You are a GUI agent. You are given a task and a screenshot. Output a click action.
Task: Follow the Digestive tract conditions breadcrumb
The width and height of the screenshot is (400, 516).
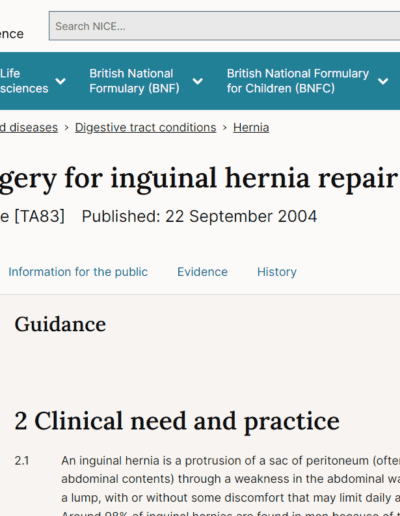click(x=145, y=128)
